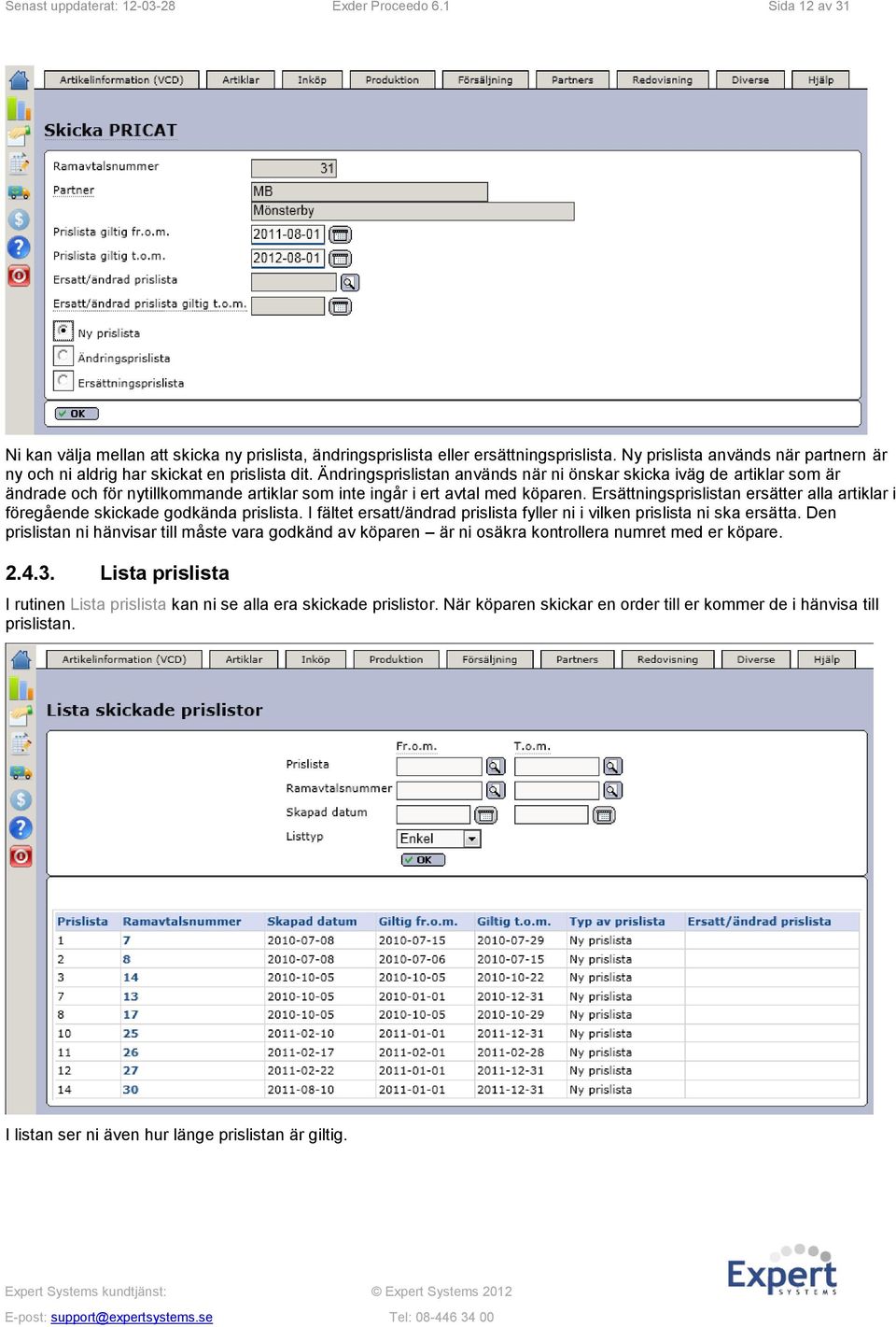Click Giltig t.o.m. column header
The height and width of the screenshot is (1327, 896).
pyautogui.click(x=514, y=922)
